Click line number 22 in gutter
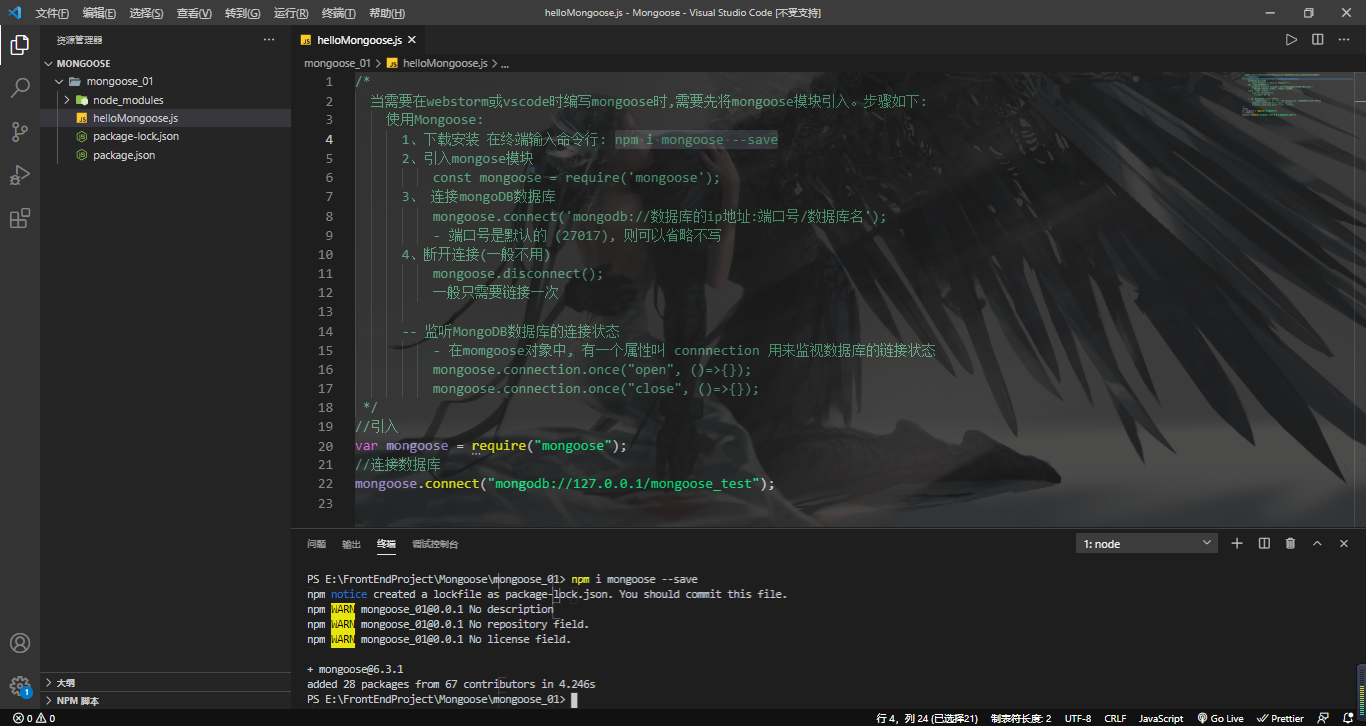This screenshot has height=726, width=1366. (x=325, y=484)
